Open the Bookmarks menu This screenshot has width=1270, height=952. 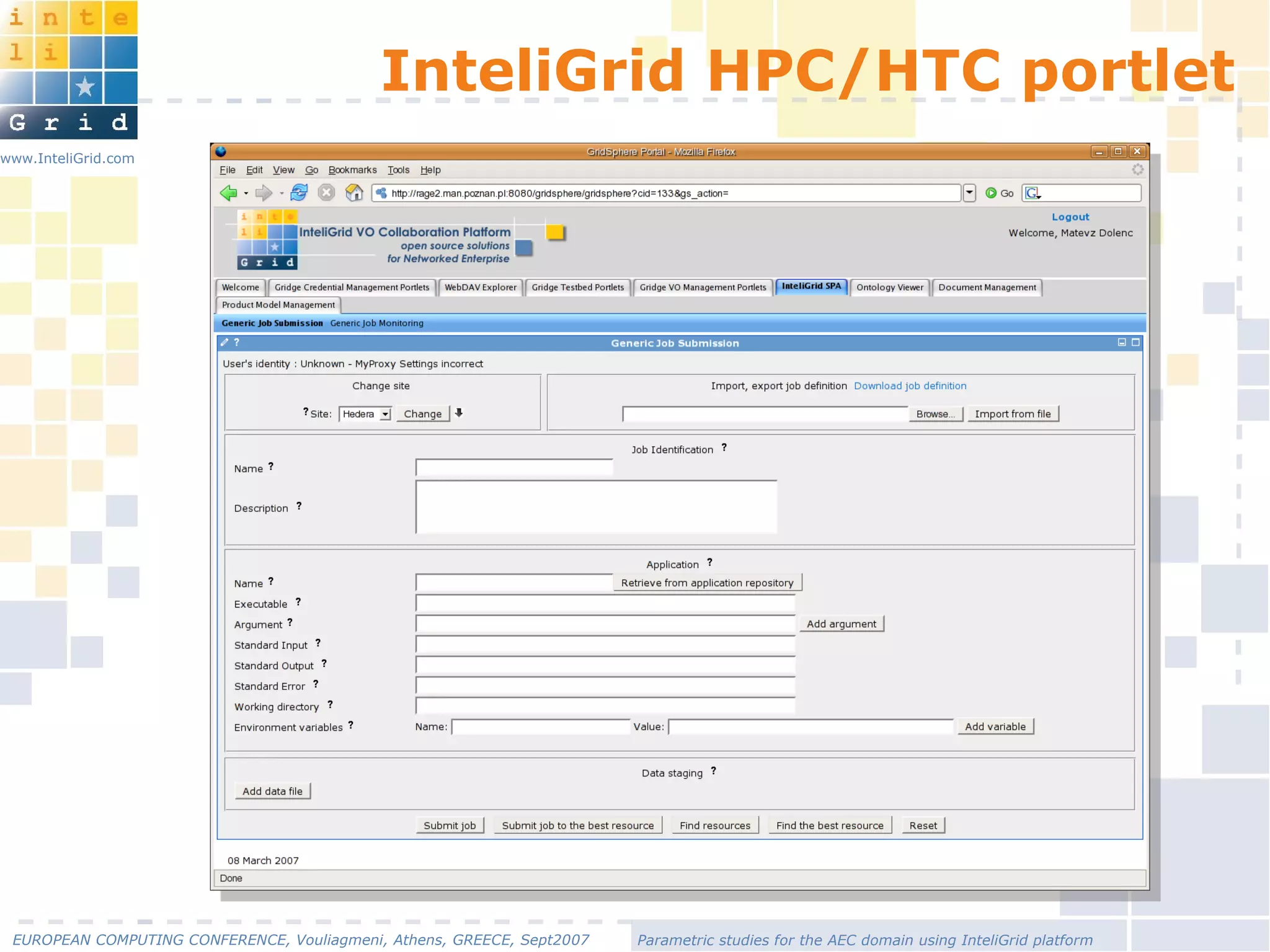pyautogui.click(x=352, y=170)
